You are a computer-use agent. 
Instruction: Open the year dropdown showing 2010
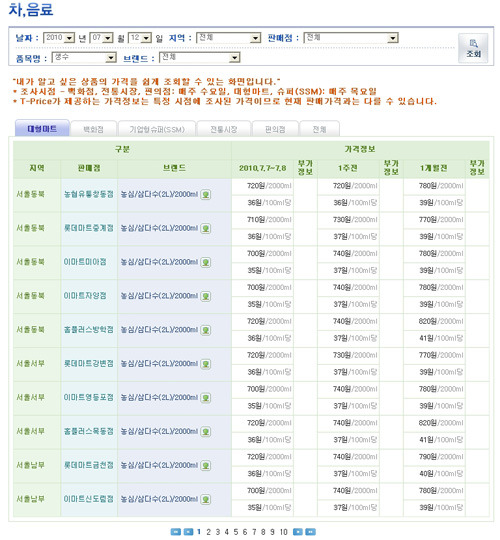point(59,38)
